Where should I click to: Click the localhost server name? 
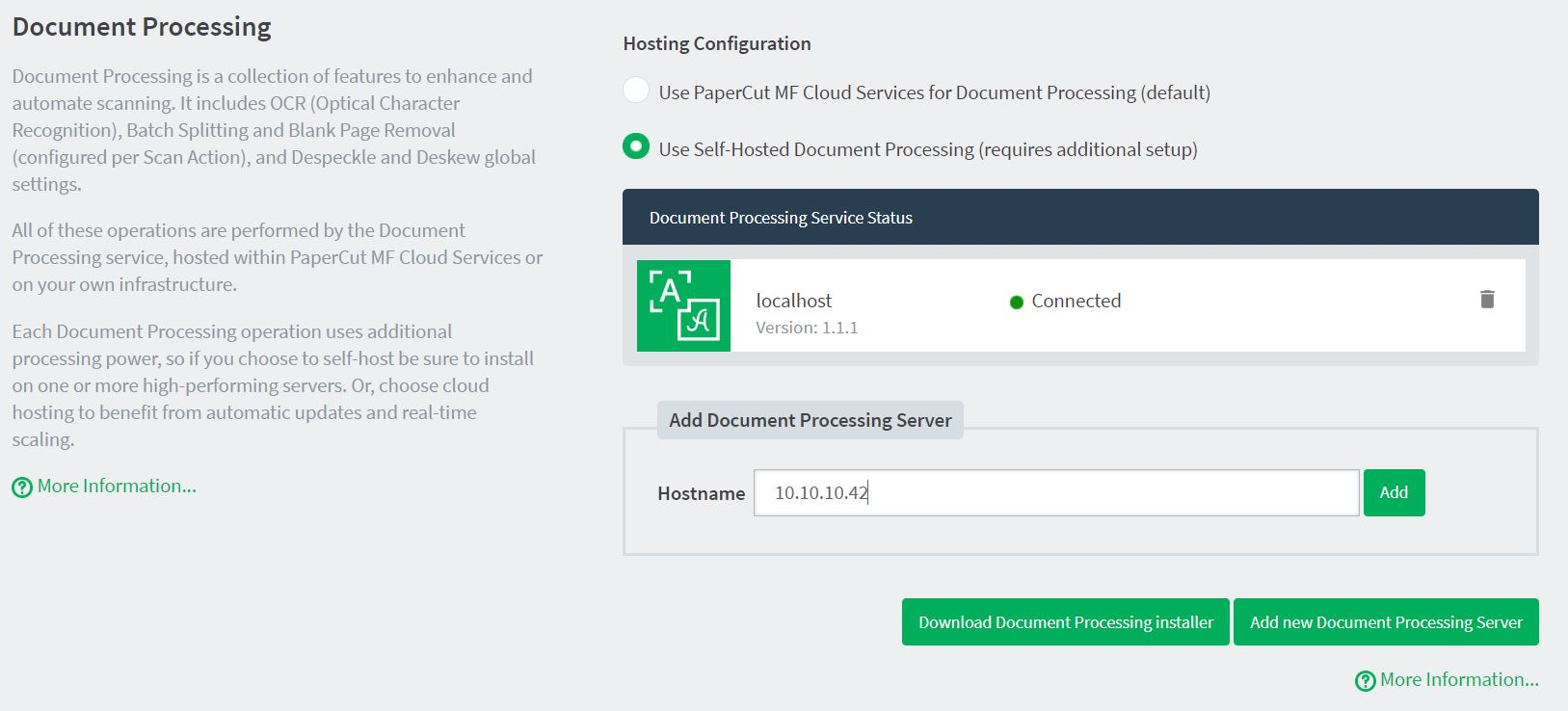794,301
